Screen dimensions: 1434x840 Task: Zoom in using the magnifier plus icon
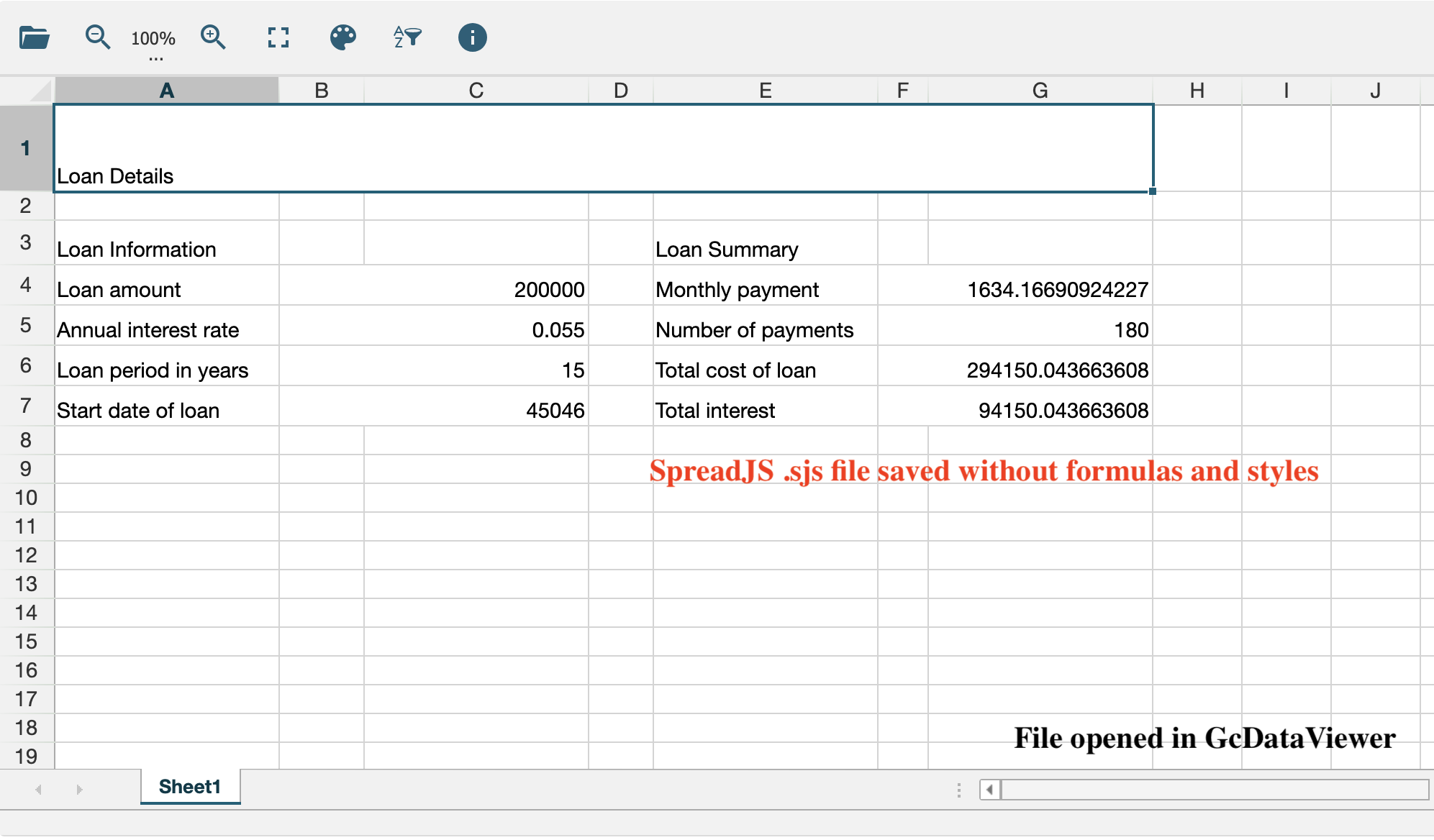tap(213, 37)
